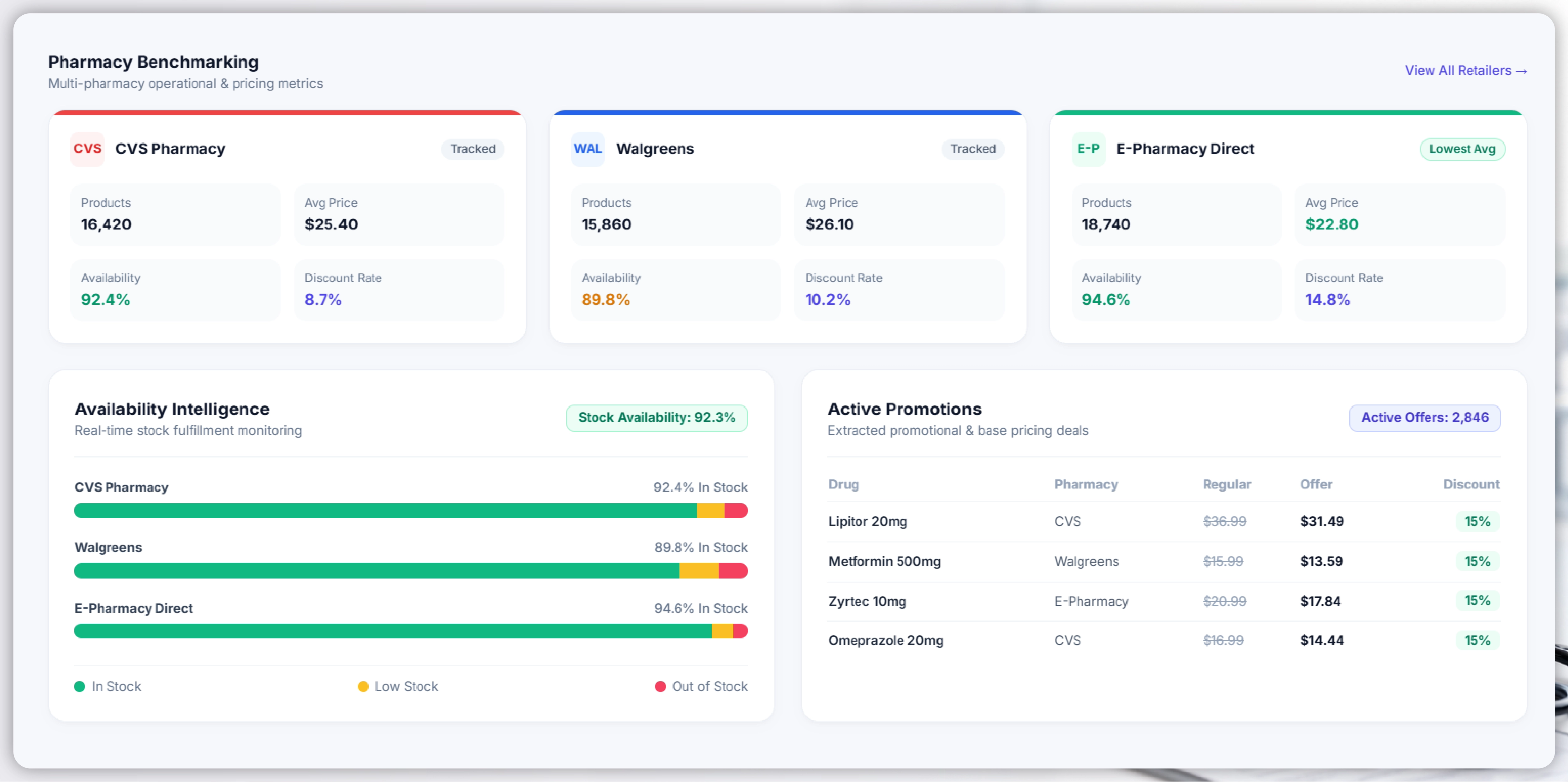The image size is (1568, 782).
Task: Click the Pharmacy Benchmarking heading
Action: (153, 62)
